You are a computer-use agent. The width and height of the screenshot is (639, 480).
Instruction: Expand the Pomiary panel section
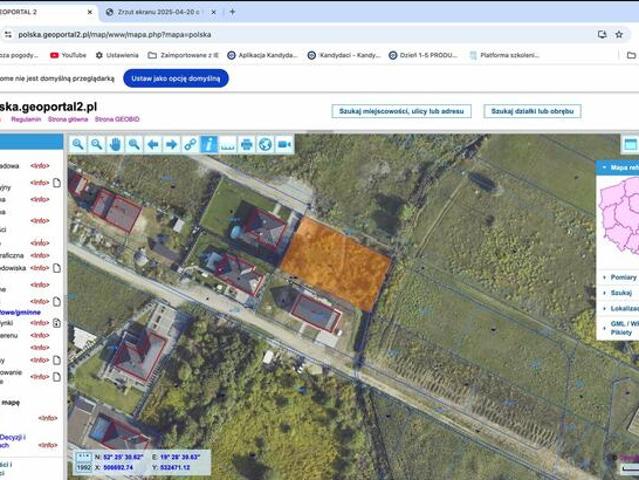[x=622, y=277]
